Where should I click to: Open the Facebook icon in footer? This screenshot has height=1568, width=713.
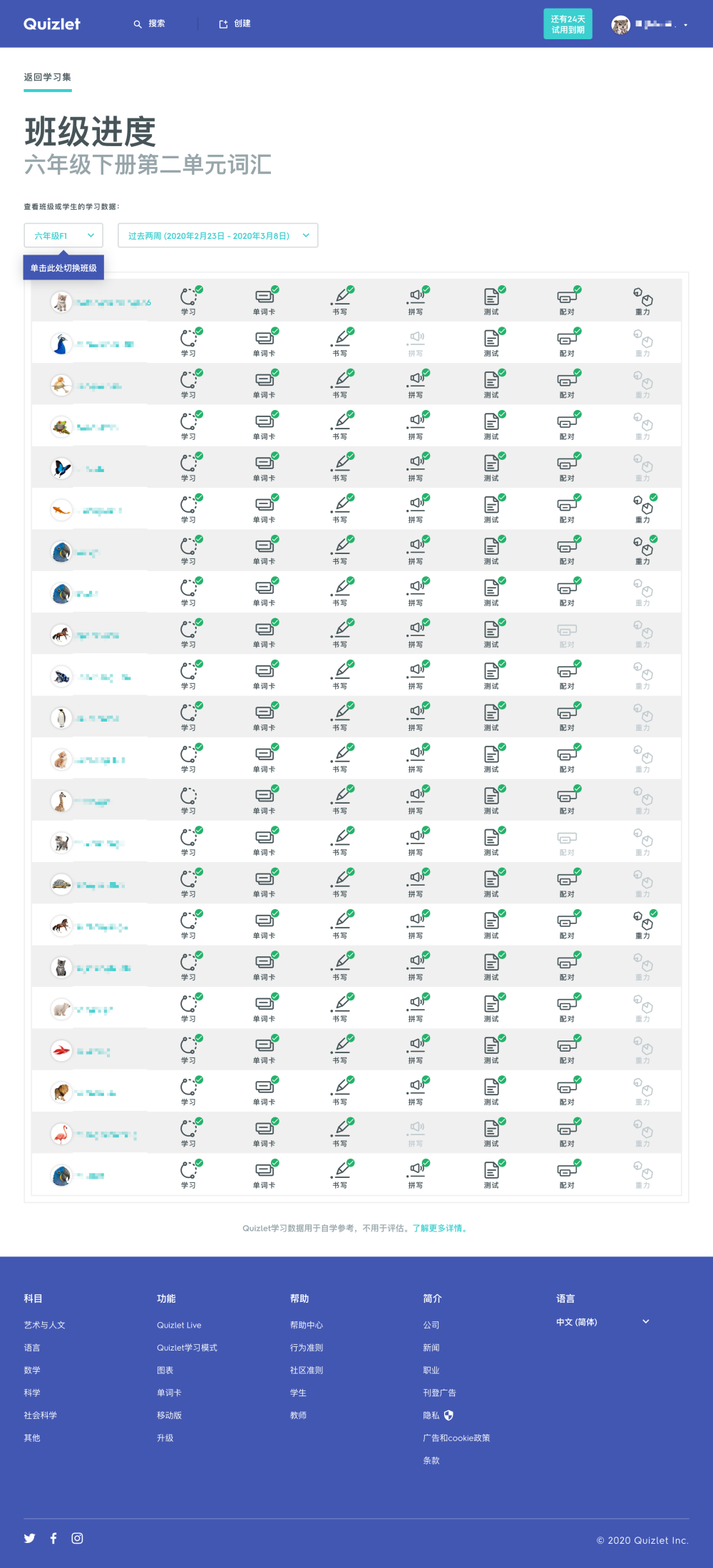coord(53,1538)
